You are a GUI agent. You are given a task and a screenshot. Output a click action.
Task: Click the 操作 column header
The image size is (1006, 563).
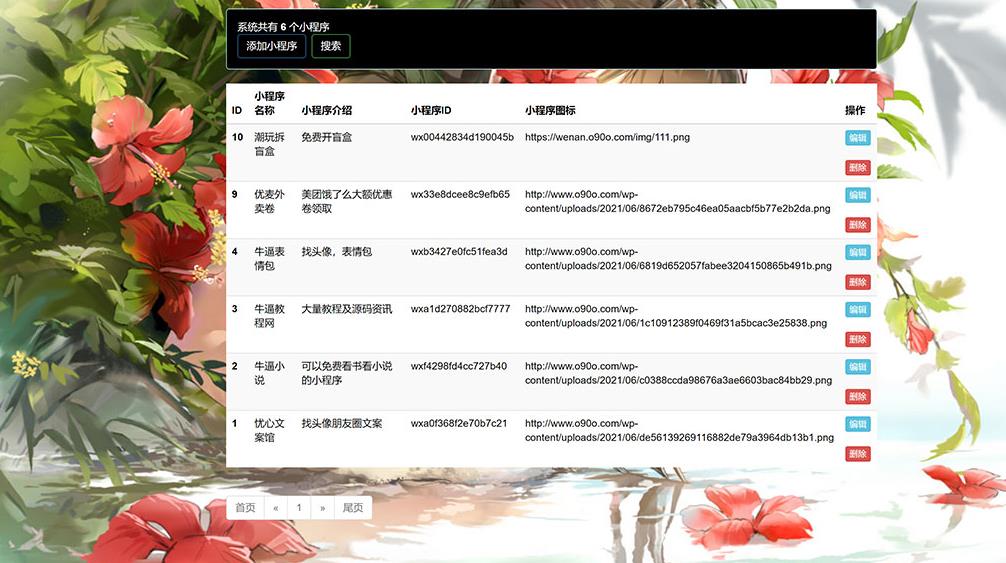[x=855, y=110]
